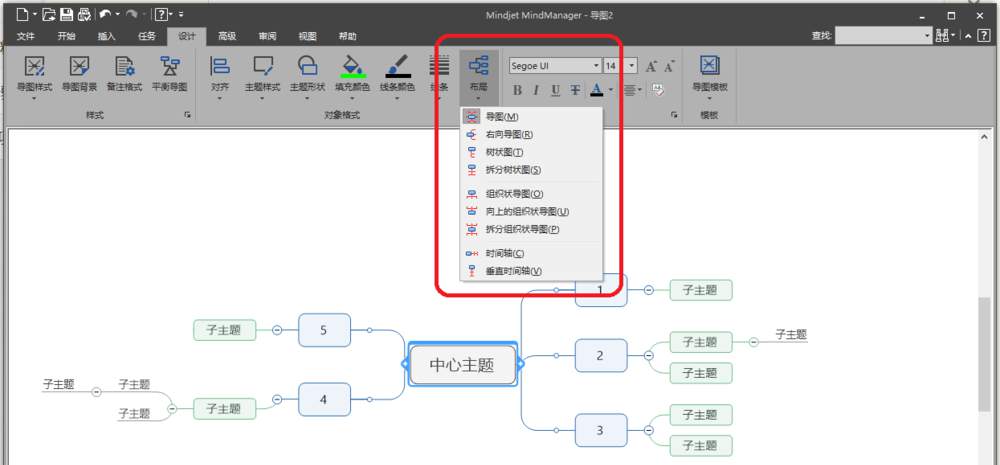1000x465 pixels.
Task: Click the 线条颜色 line color swatch
Action: point(398,66)
